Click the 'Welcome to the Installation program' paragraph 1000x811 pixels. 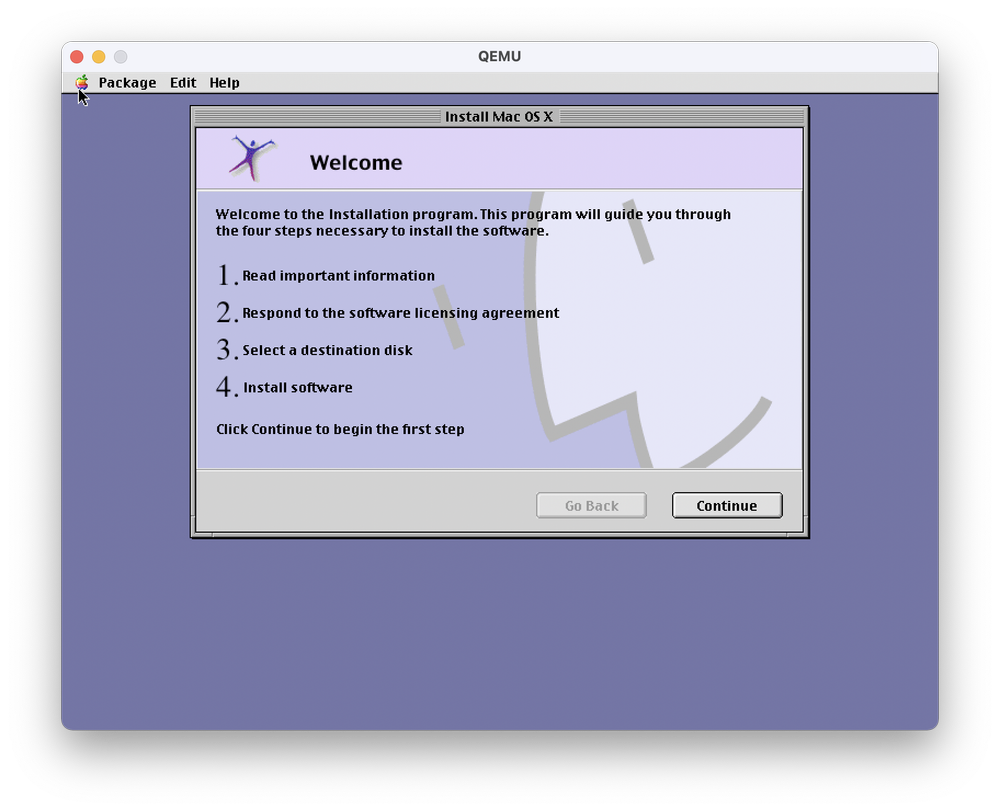tap(473, 223)
